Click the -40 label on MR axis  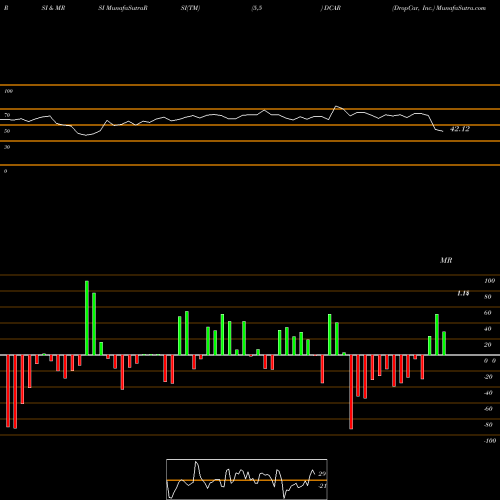coord(488,393)
